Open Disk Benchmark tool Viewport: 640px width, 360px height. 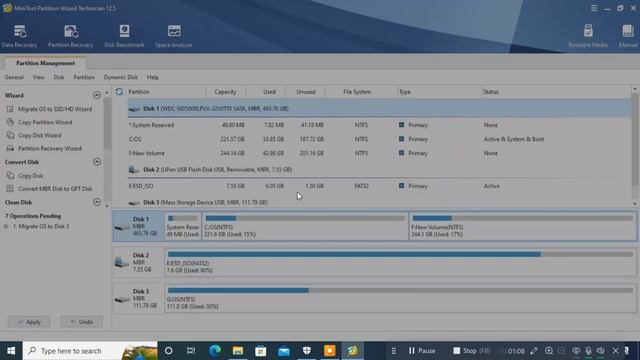[x=124, y=36]
